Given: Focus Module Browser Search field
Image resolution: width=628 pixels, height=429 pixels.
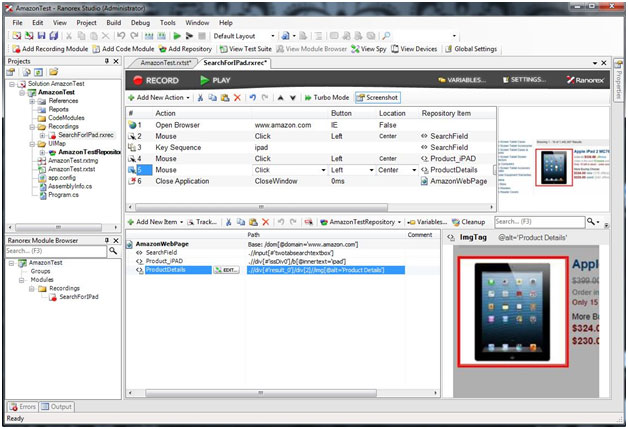Looking at the screenshot, I should (x=56, y=251).
